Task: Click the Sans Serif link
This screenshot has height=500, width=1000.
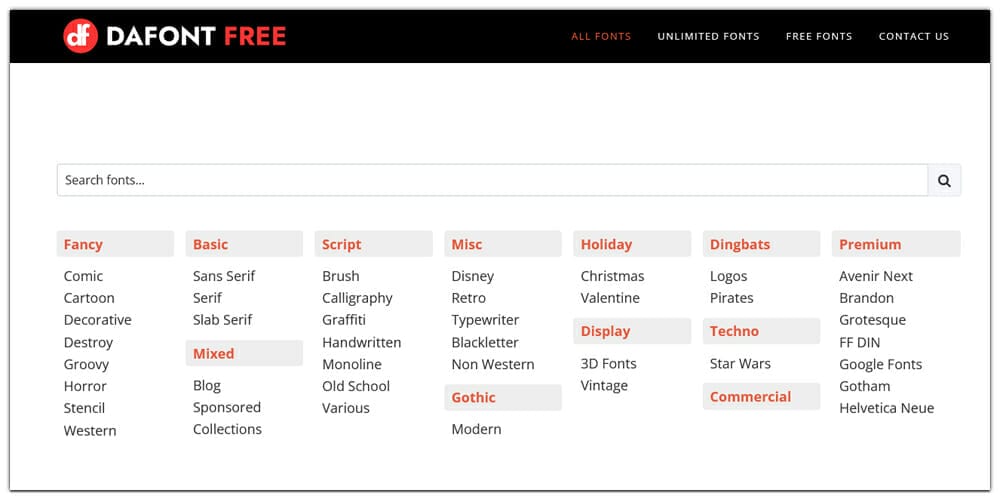Action: coord(224,276)
